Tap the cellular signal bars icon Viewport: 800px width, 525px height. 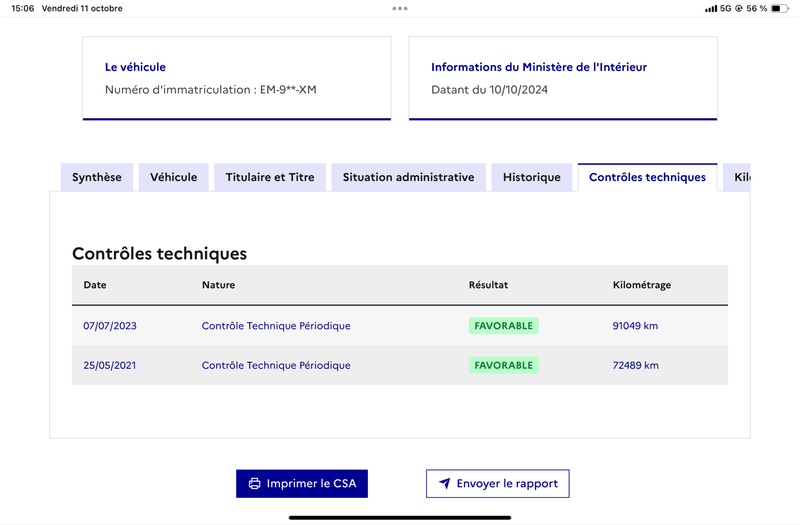(x=711, y=9)
